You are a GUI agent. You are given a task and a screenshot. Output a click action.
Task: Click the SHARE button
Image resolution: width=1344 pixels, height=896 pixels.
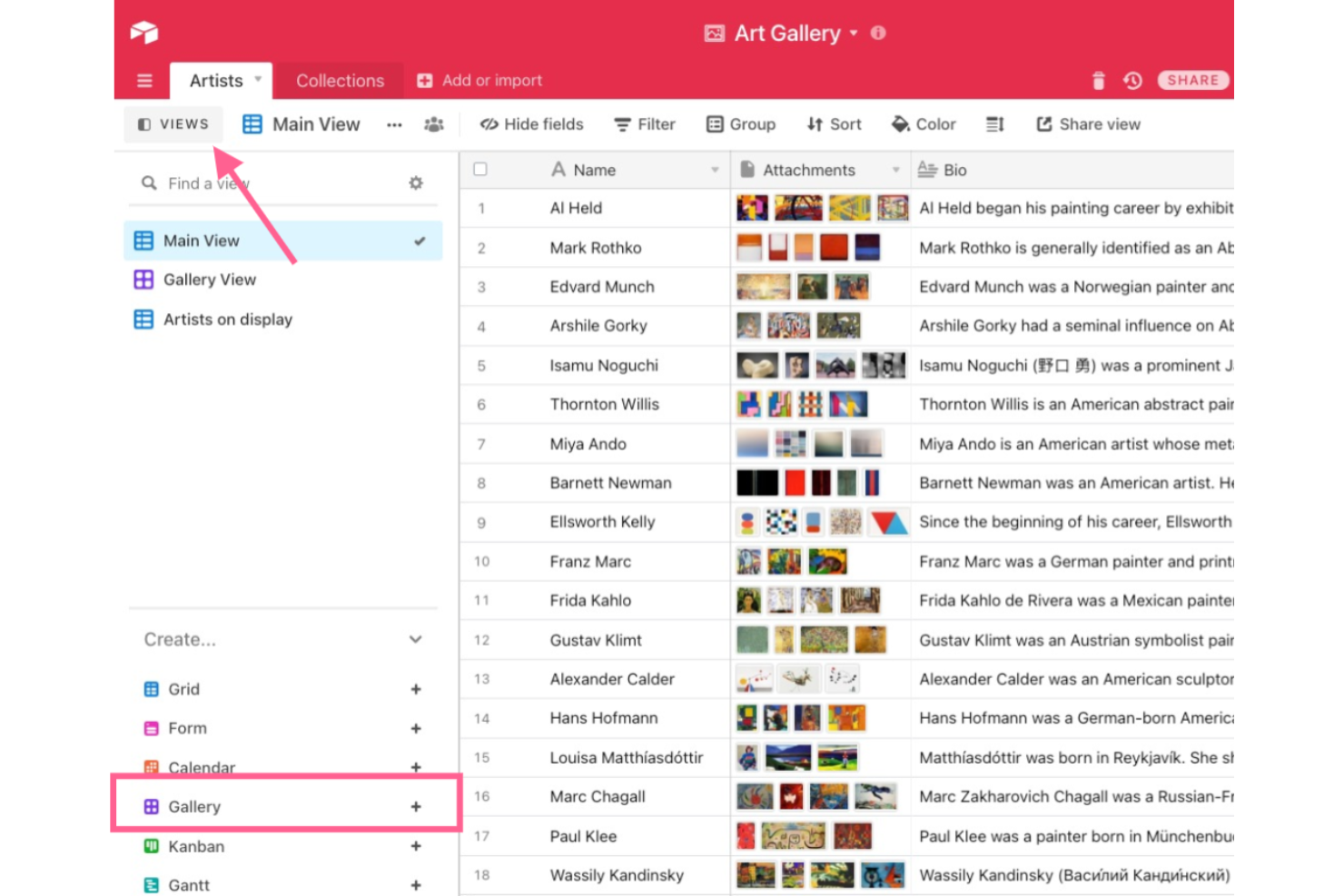click(x=1192, y=80)
